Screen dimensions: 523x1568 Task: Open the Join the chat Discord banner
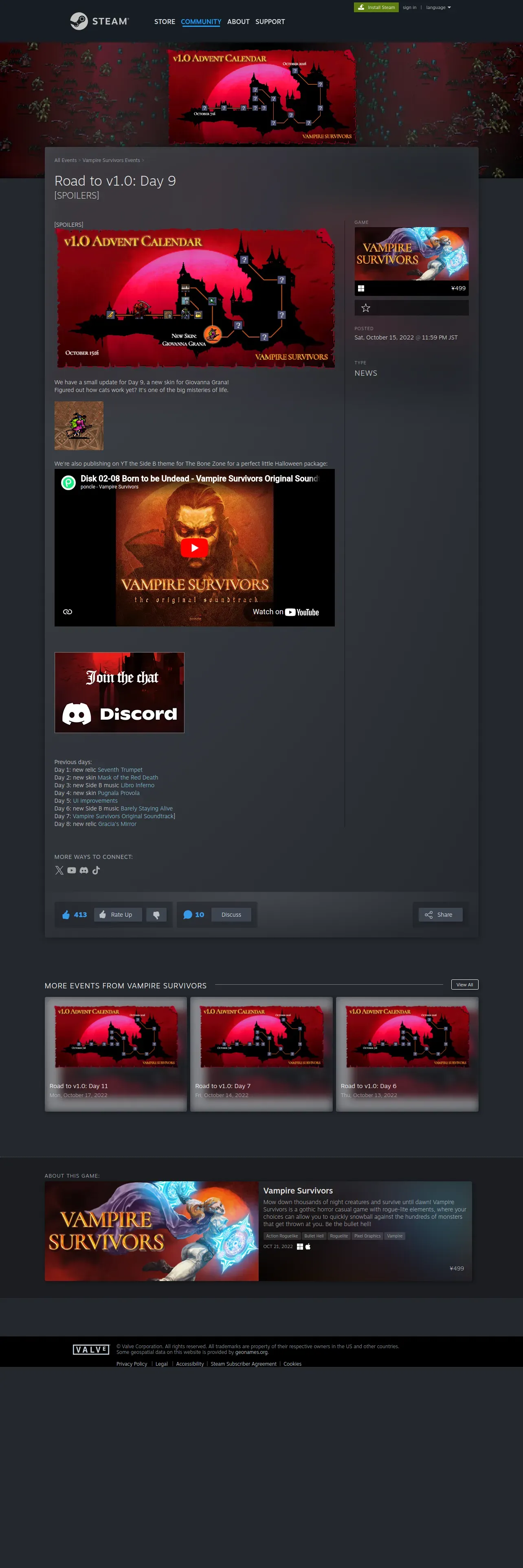click(x=119, y=693)
